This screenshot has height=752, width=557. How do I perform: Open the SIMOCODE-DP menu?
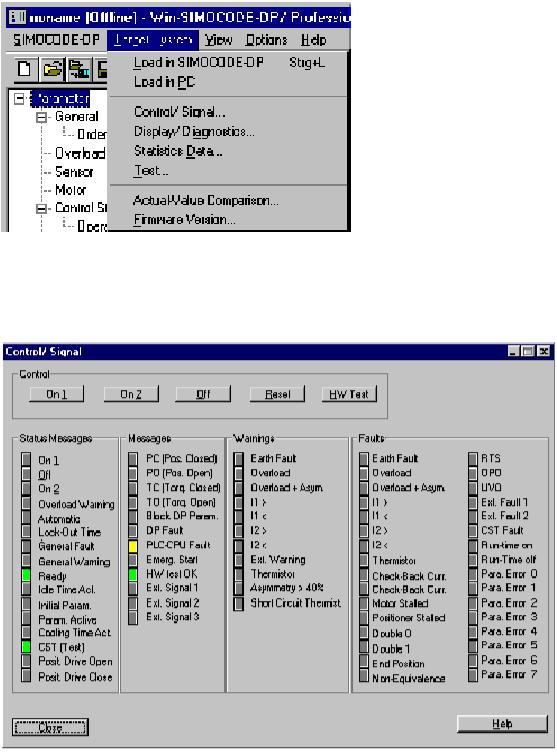pos(56,40)
